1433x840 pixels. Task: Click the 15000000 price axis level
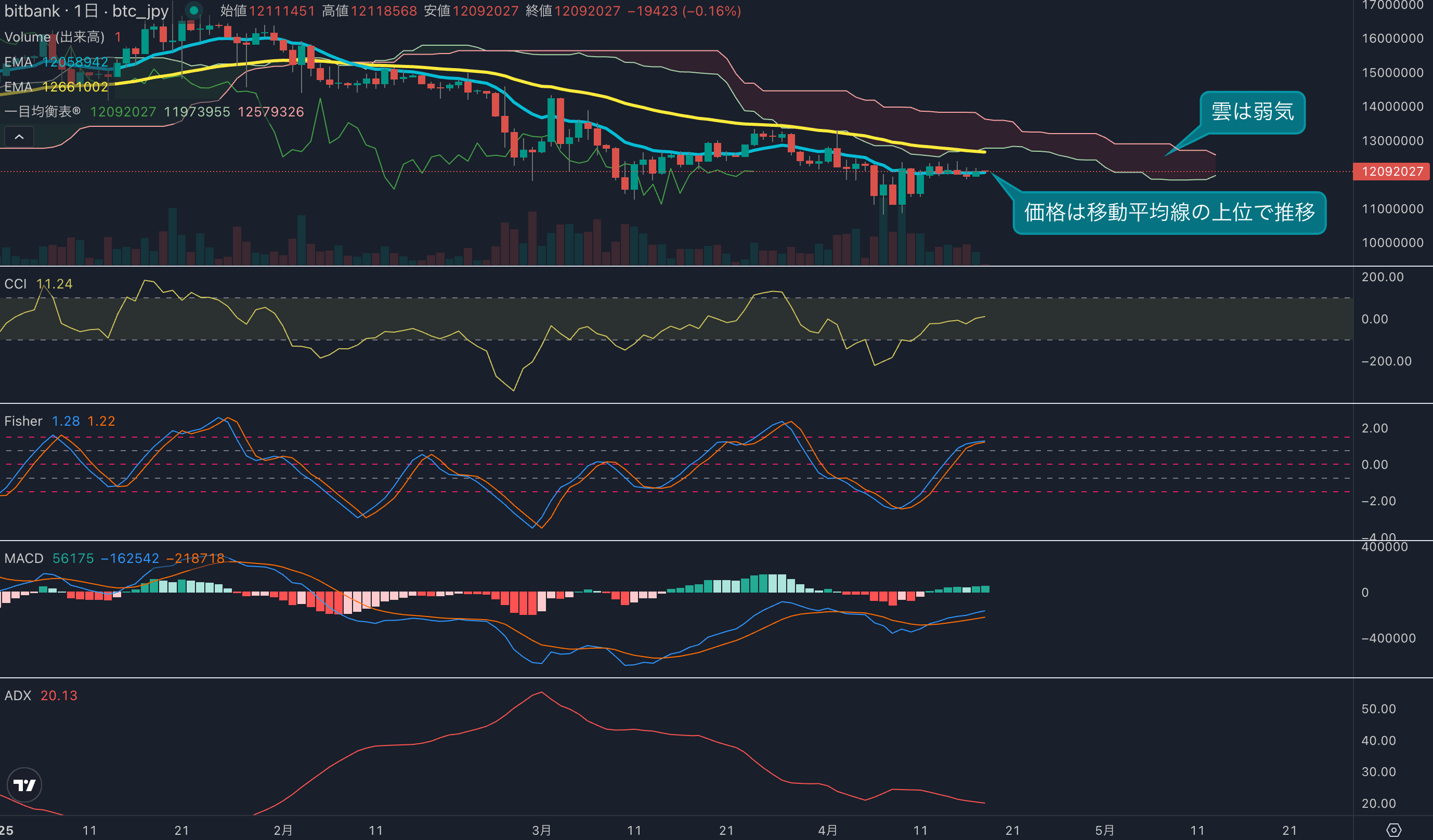point(1392,73)
